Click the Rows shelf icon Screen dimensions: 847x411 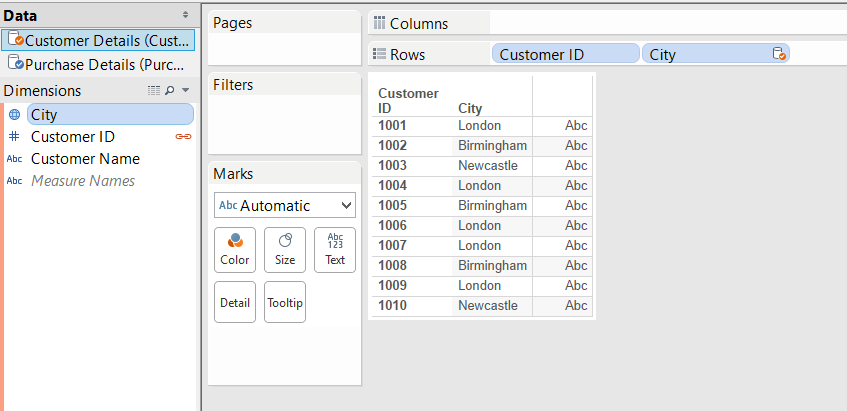click(x=379, y=54)
